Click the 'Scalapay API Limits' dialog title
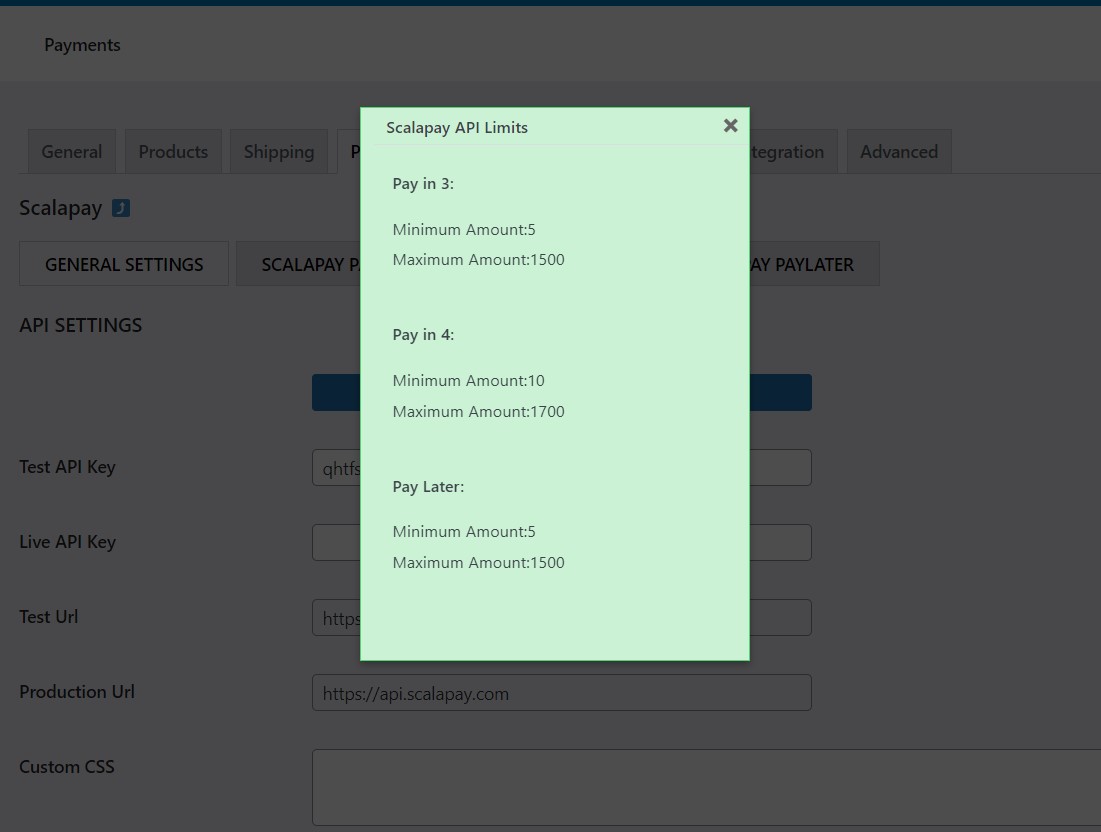Screen dimensions: 1101x832 coord(457,128)
